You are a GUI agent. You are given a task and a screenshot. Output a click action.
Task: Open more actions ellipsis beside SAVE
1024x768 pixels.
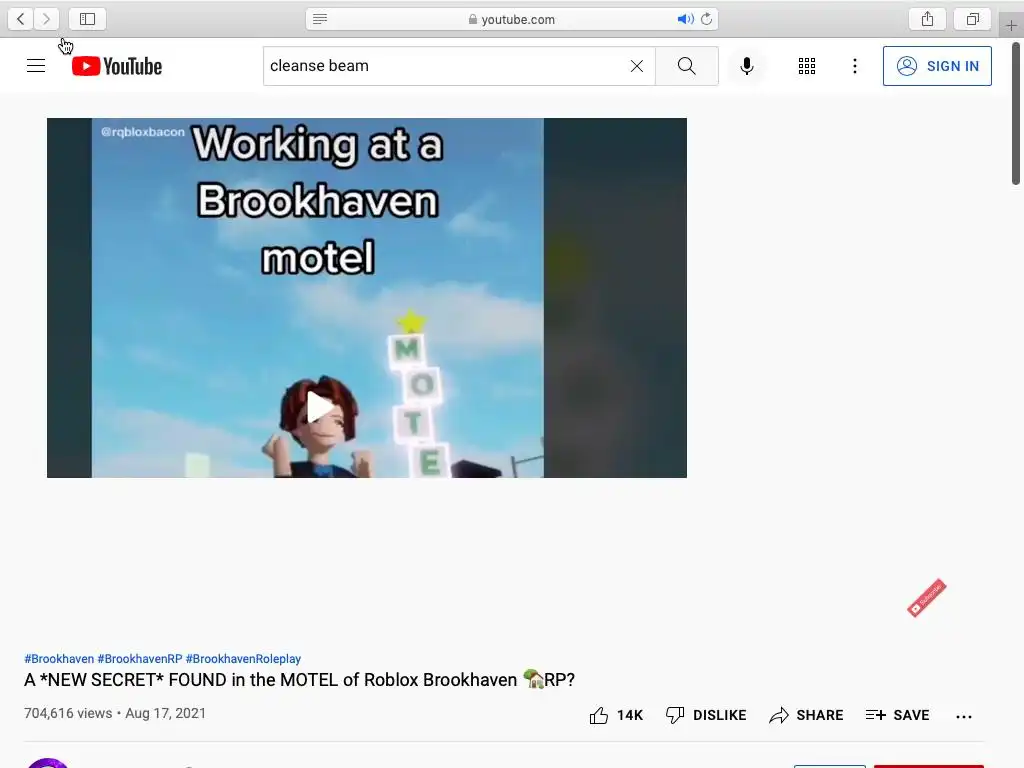[963, 716]
